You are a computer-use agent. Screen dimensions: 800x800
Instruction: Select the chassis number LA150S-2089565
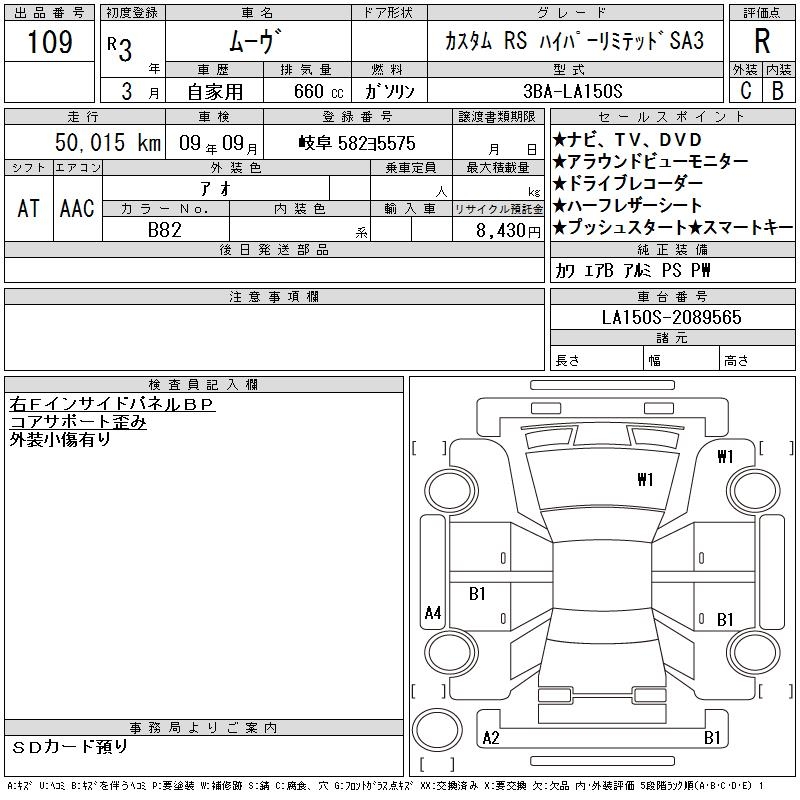671,317
